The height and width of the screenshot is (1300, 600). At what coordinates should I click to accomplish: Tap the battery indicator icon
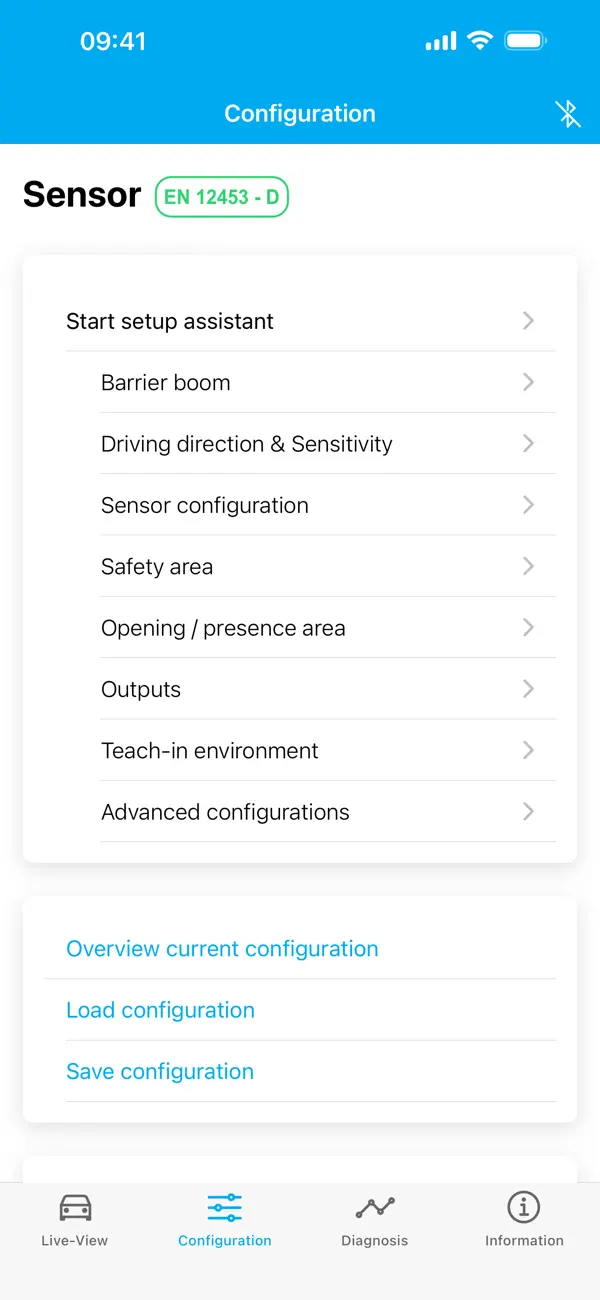(524, 40)
